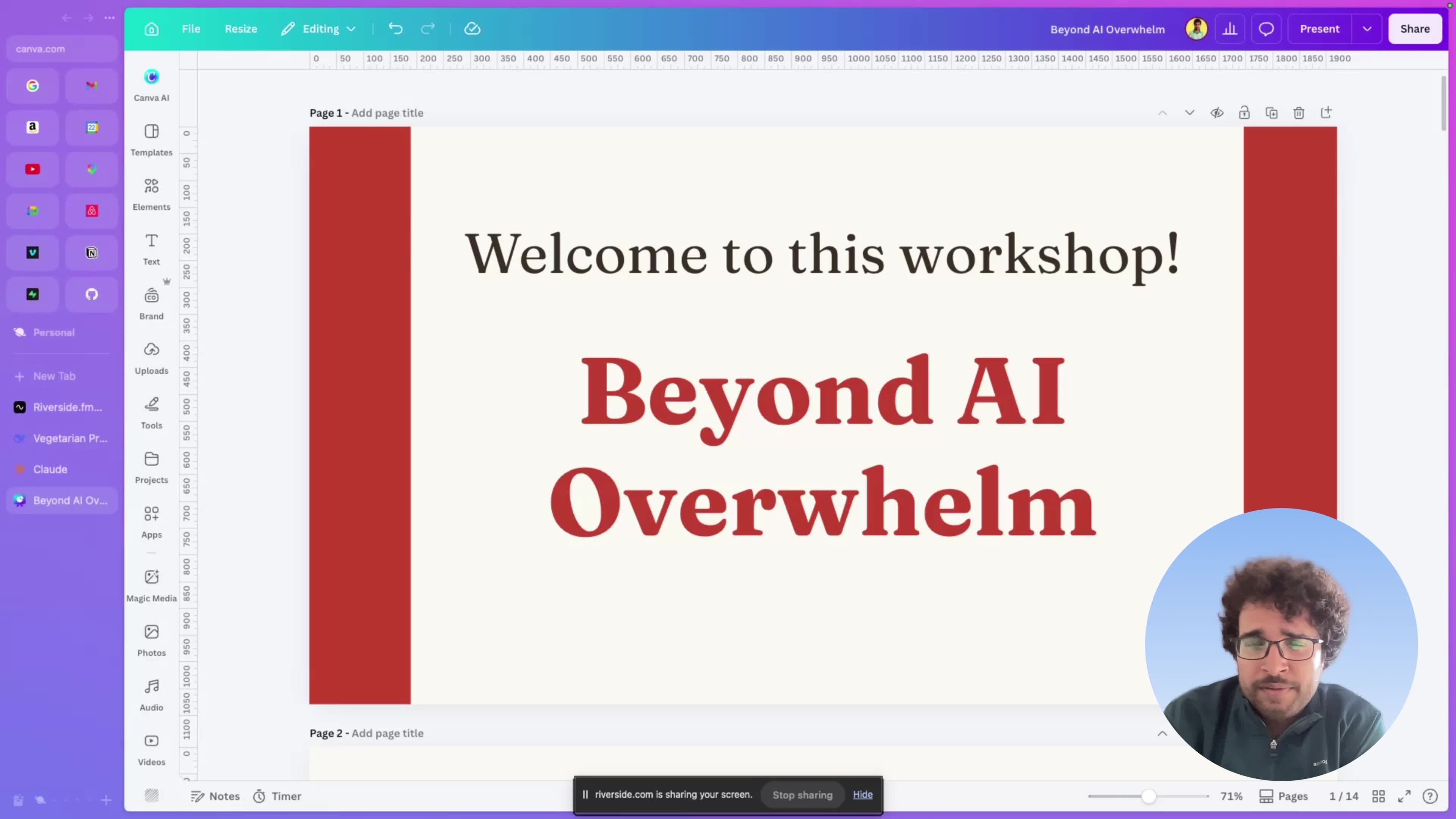The height and width of the screenshot is (819, 1456).
Task: Click the Share button
Action: tap(1415, 29)
